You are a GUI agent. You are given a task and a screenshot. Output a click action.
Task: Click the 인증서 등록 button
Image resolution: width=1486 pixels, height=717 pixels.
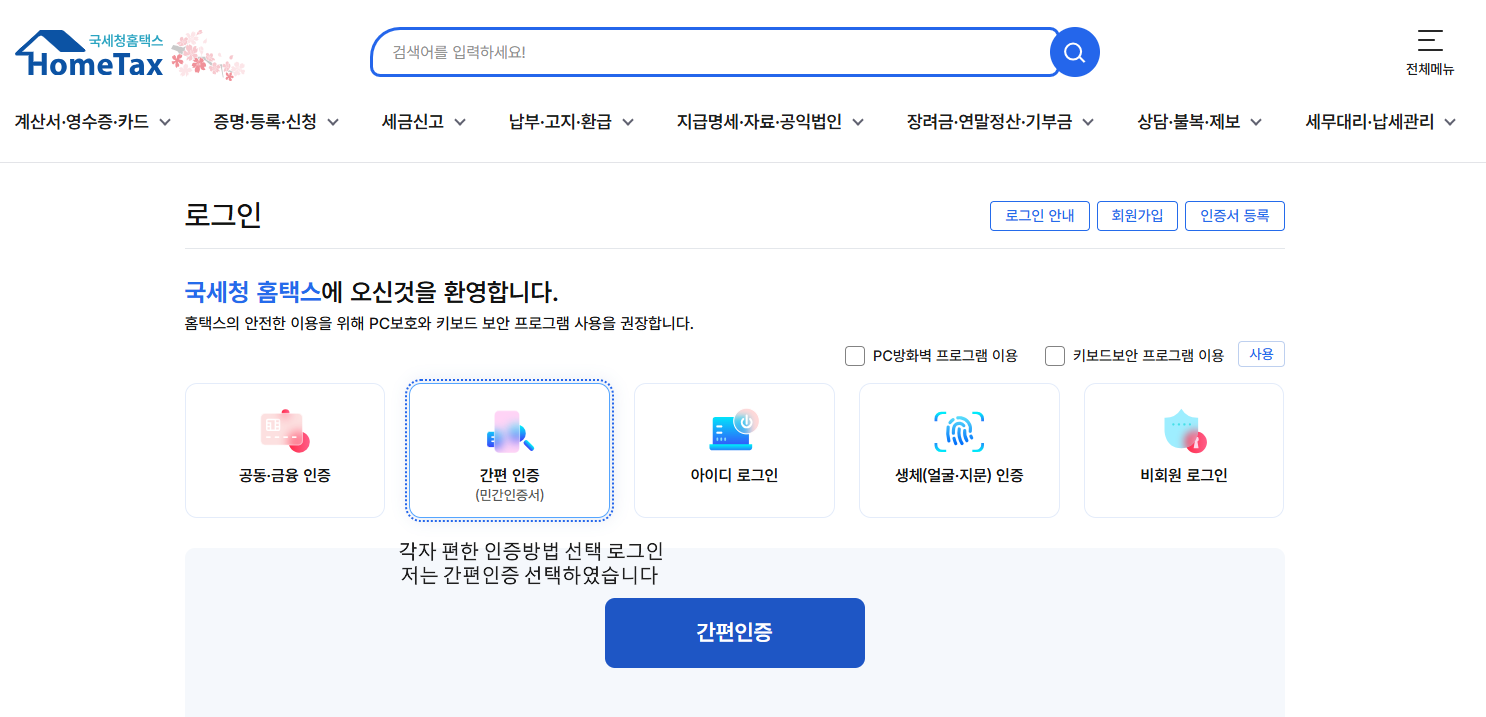[x=1234, y=215]
